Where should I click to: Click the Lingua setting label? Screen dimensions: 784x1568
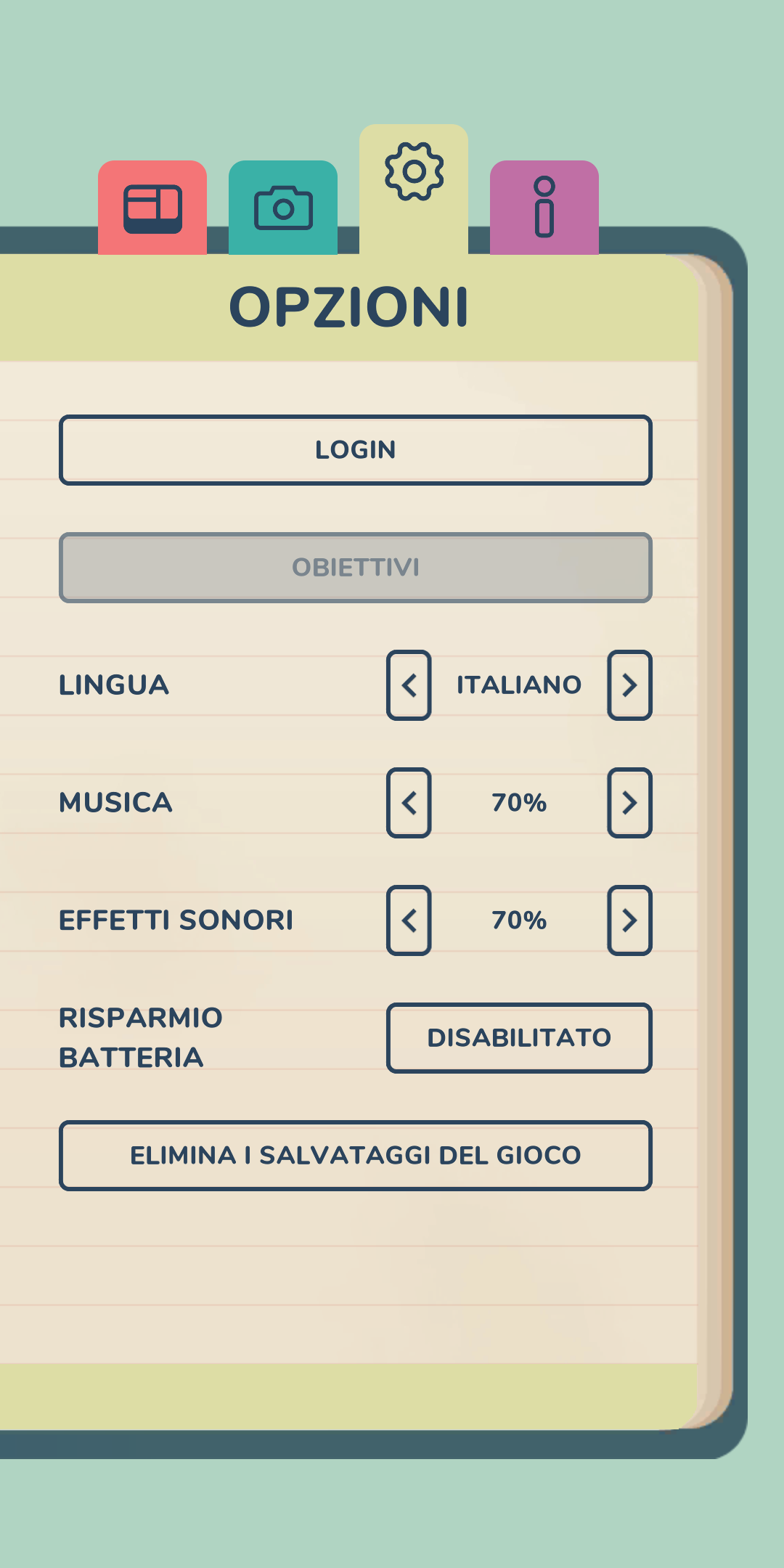[114, 685]
